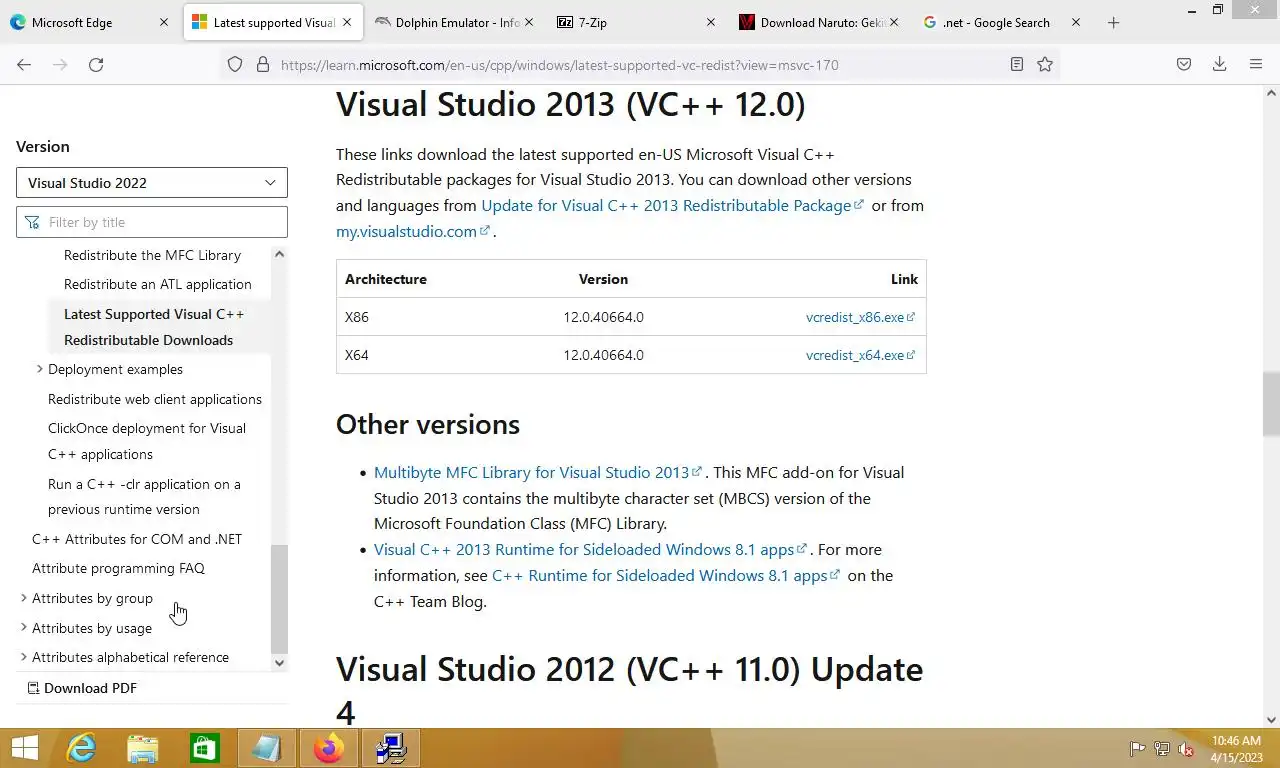
Task: Bookmark this page with star icon
Action: (x=1045, y=64)
